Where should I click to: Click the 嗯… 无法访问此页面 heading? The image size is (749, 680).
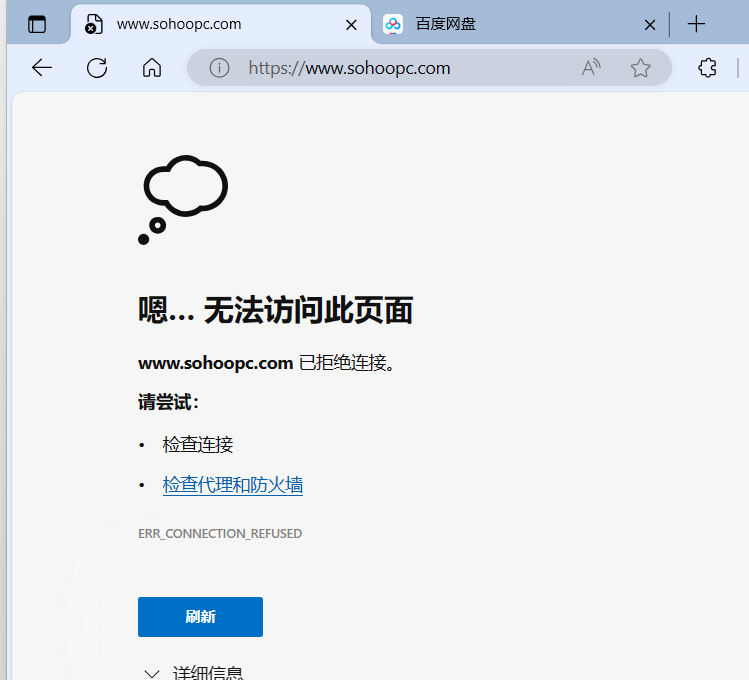tap(276, 310)
